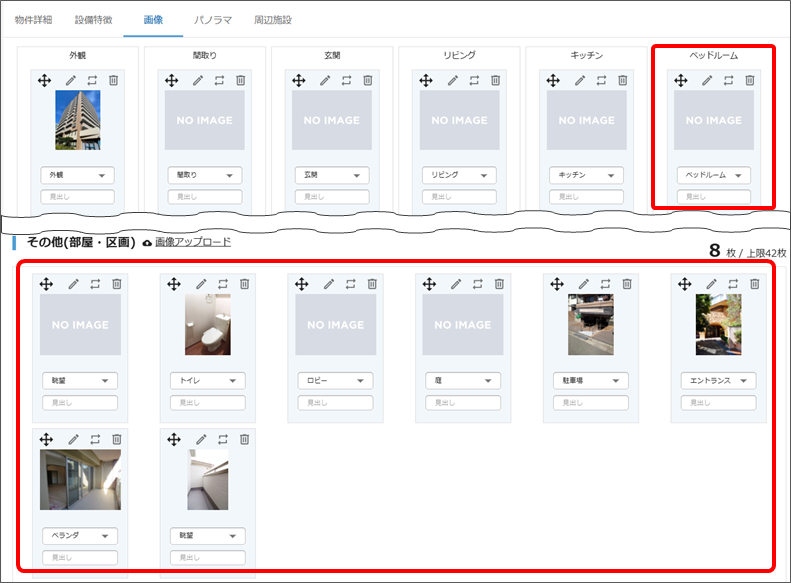791x583 pixels.
Task: Click pencil edit icon on 間取り card
Action: click(198, 80)
